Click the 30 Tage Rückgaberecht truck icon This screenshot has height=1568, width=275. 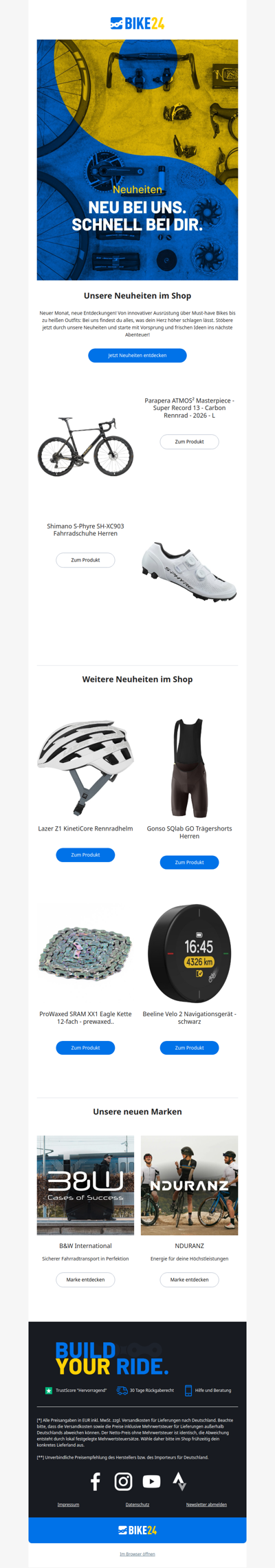tap(122, 1390)
